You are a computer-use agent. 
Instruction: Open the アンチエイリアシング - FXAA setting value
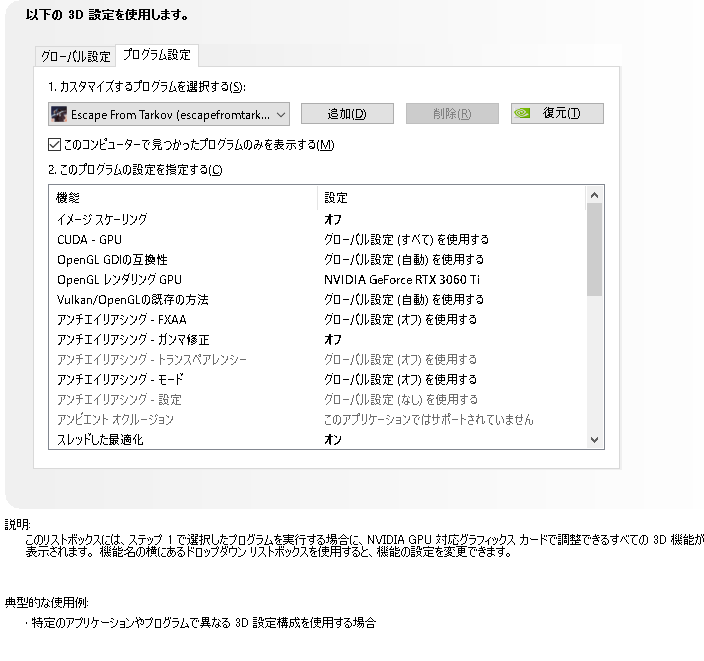400,319
